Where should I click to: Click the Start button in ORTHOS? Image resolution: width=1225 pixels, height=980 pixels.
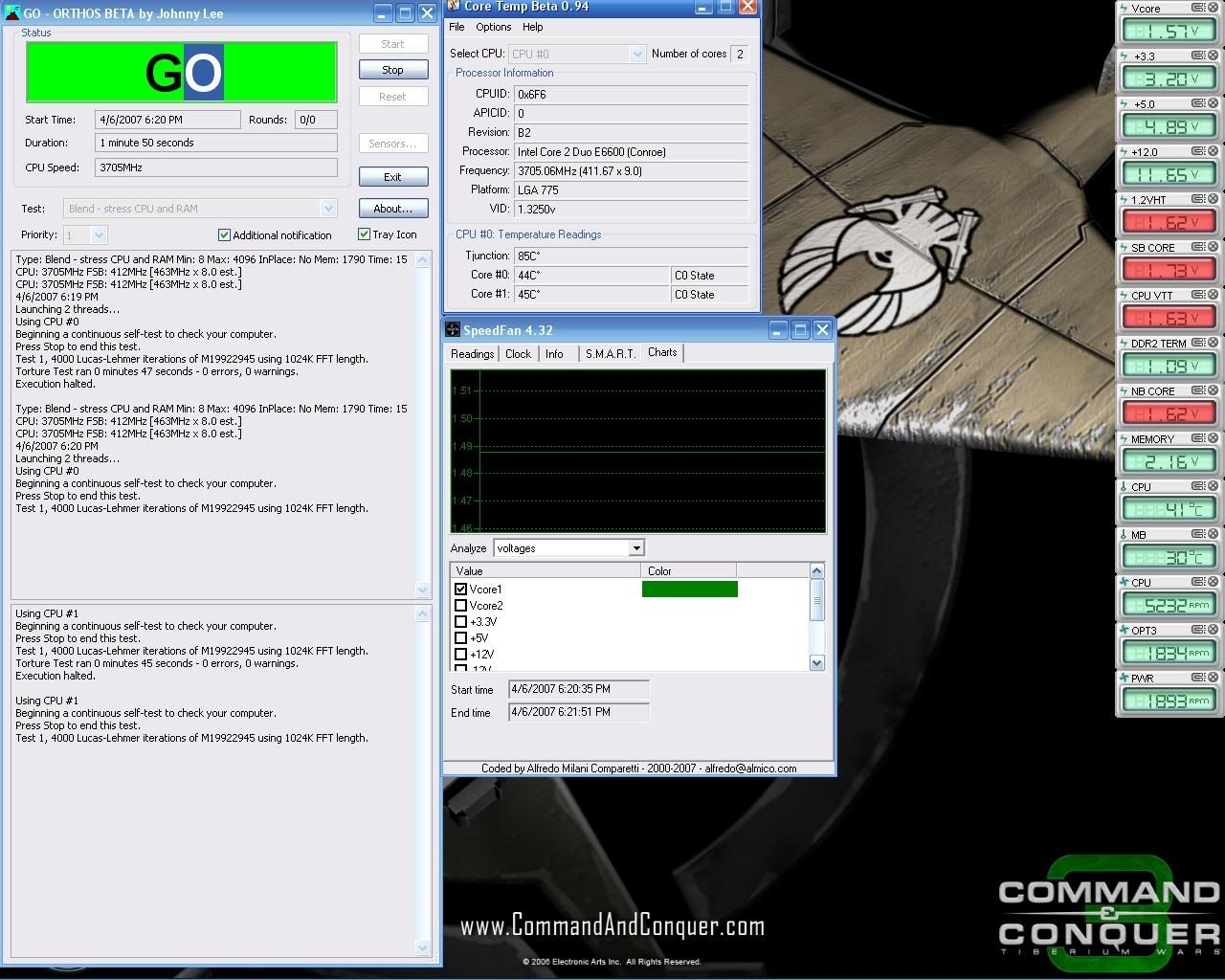coord(393,44)
